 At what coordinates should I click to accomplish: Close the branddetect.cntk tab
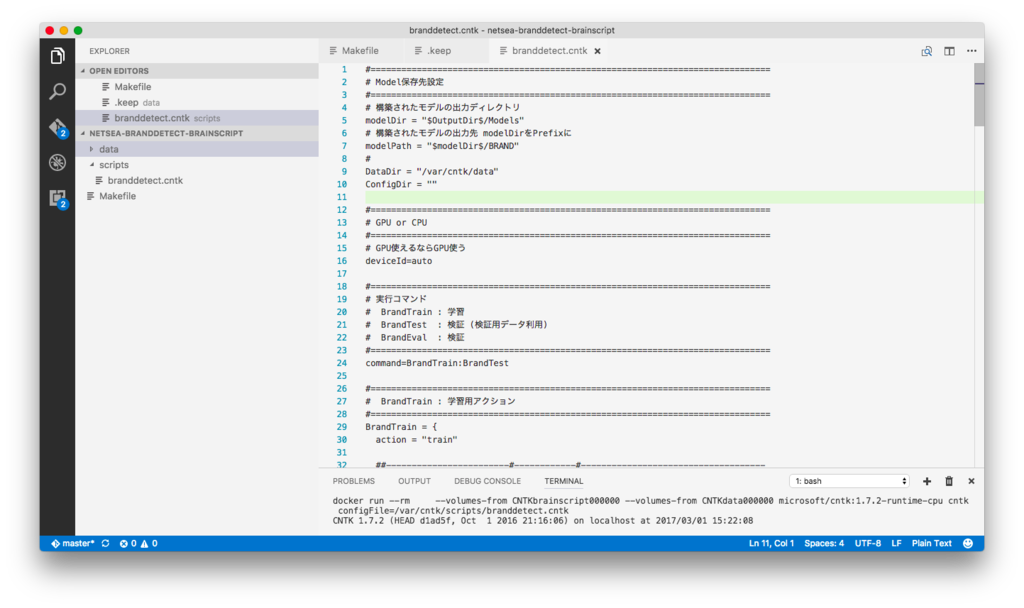point(598,51)
